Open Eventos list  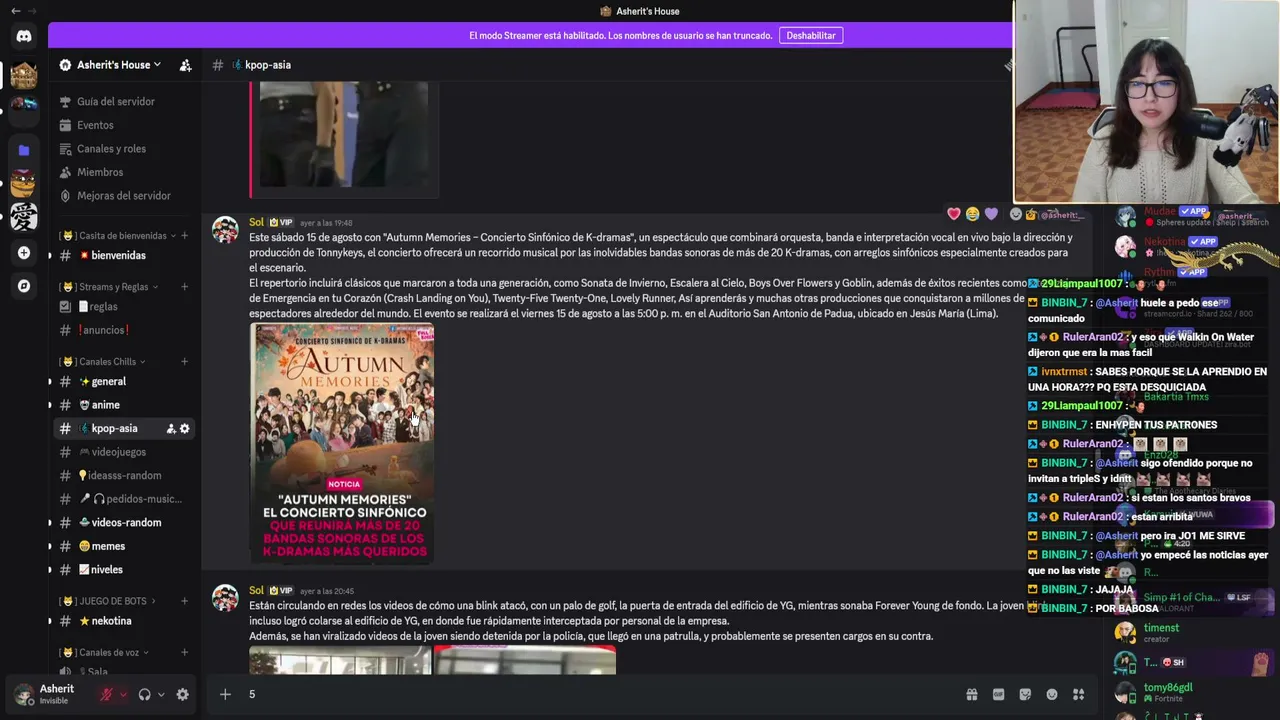pos(95,125)
